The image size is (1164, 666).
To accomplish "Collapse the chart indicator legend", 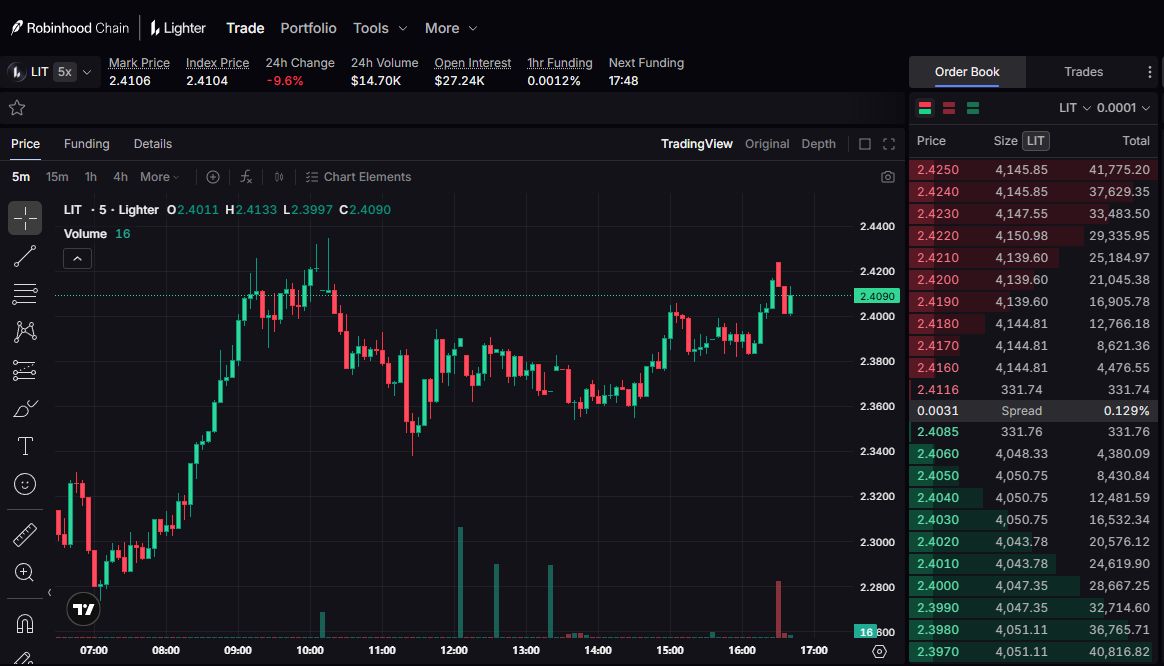I will pyautogui.click(x=77, y=258).
